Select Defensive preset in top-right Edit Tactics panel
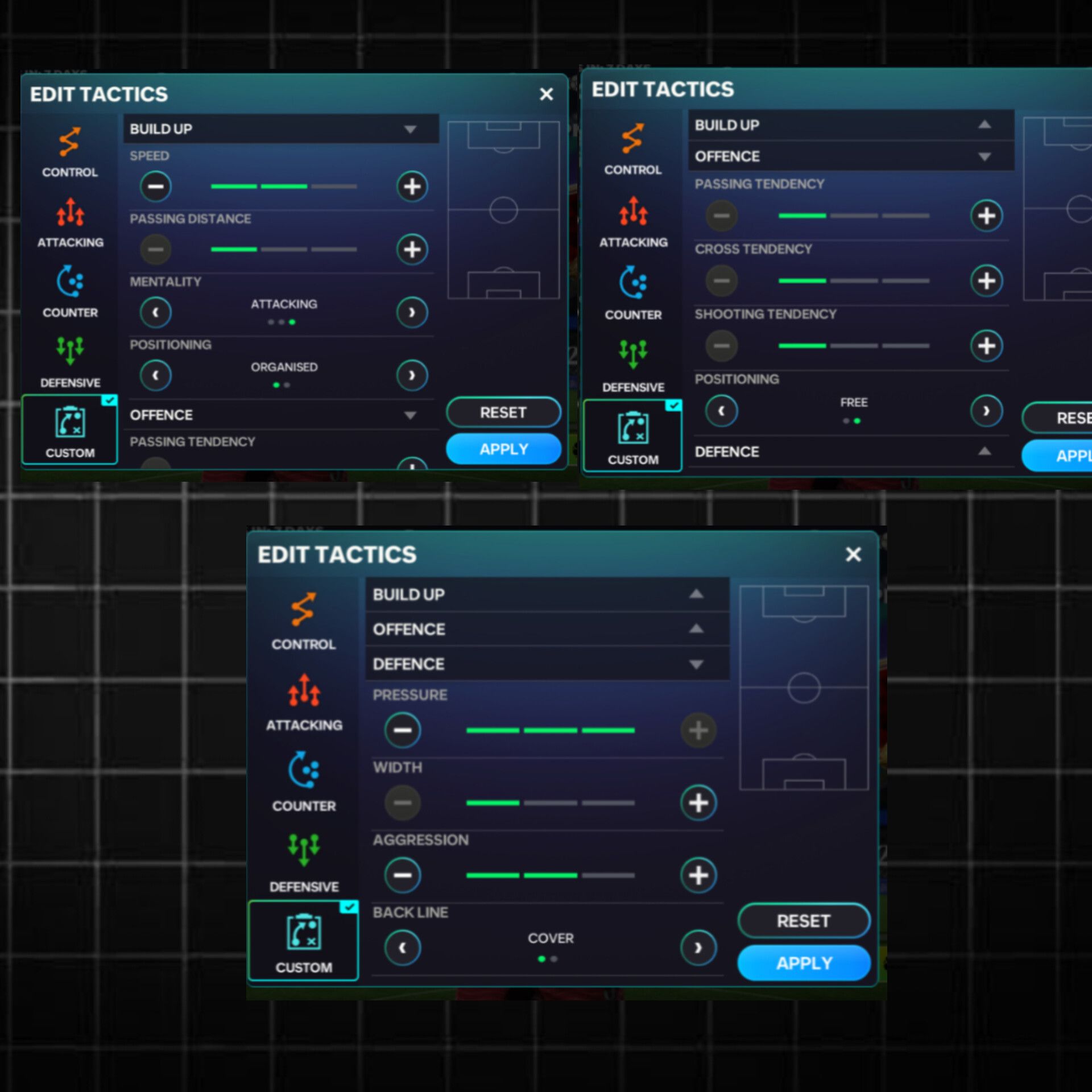1092x1092 pixels. click(x=633, y=366)
